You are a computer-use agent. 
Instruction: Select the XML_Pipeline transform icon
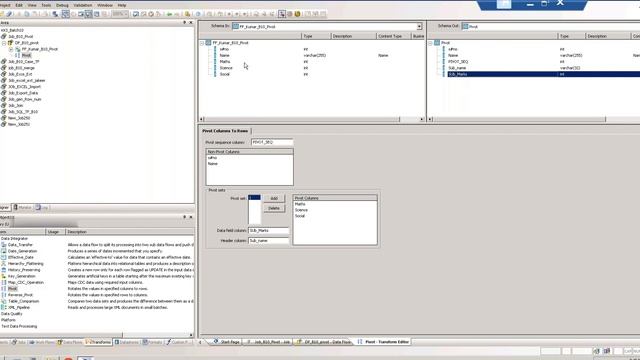4,307
